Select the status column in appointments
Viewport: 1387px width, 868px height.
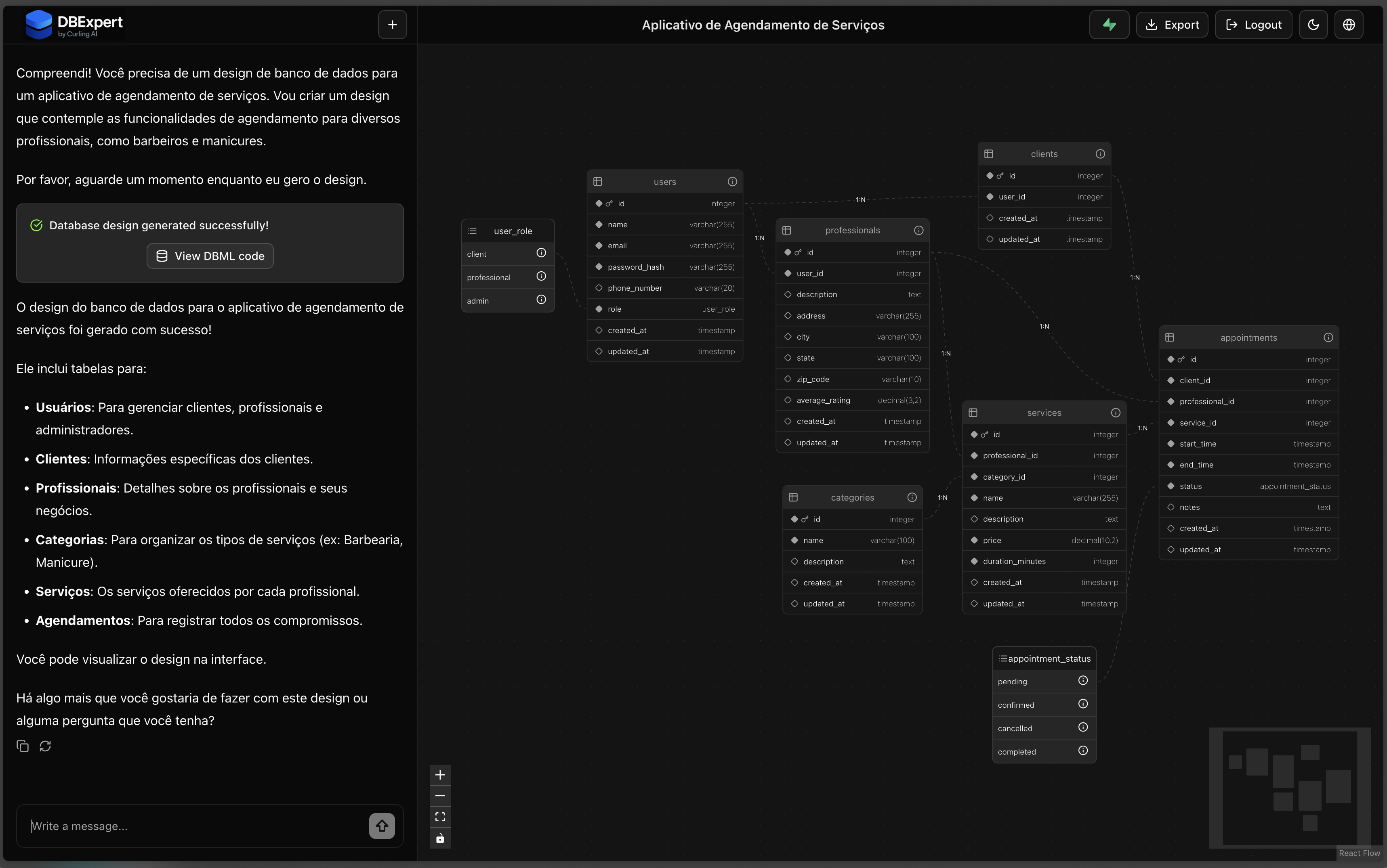[1248, 486]
